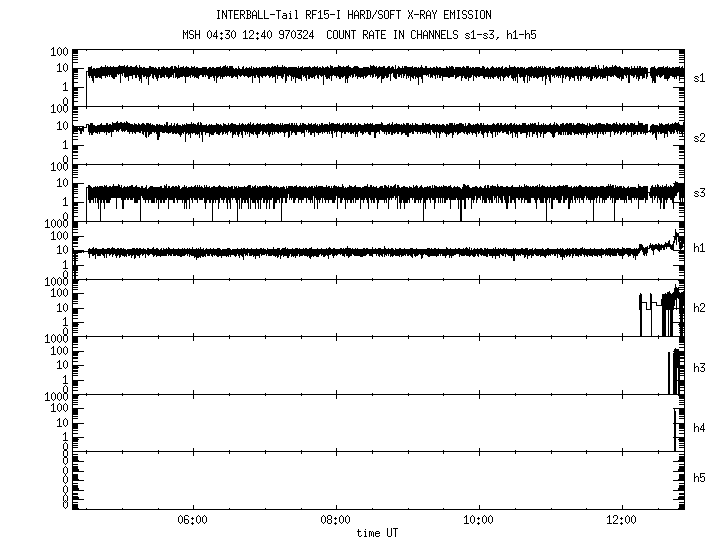
Task: Click the h4 channel label
Action: [x=699, y=428]
